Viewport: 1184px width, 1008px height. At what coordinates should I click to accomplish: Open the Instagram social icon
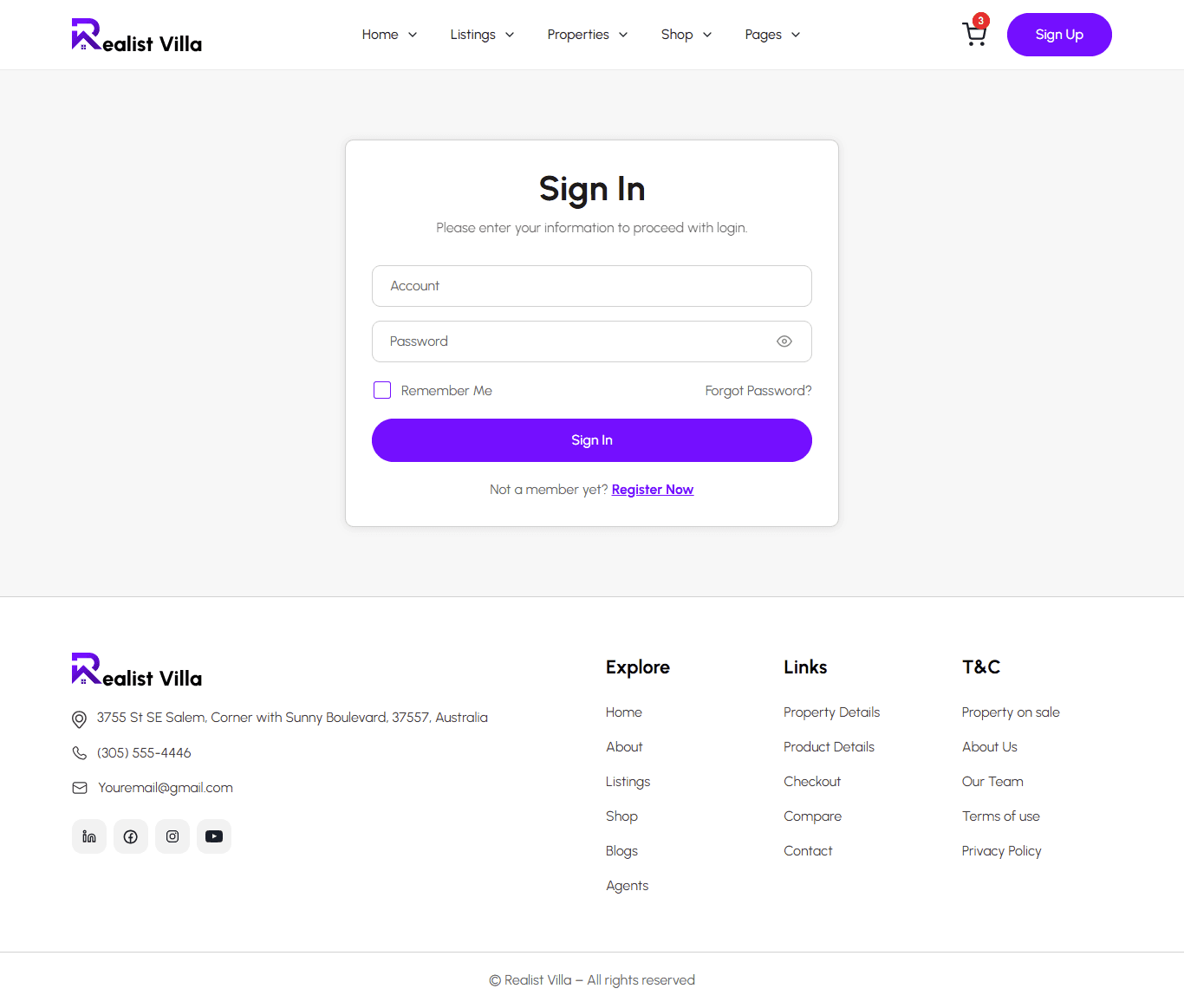pos(172,836)
